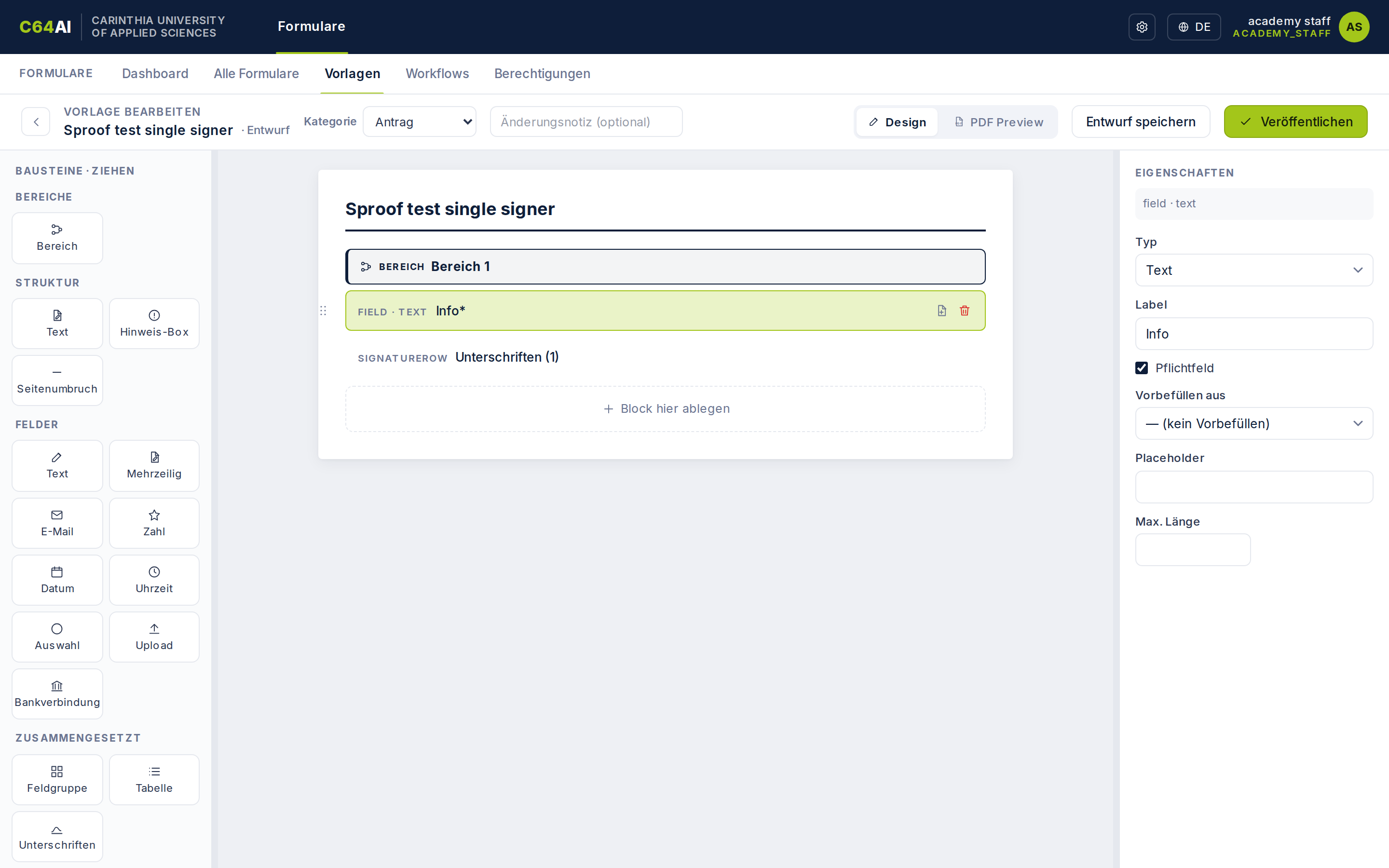The height and width of the screenshot is (868, 1389).
Task: Click the Info field drag handle
Action: coord(323,311)
